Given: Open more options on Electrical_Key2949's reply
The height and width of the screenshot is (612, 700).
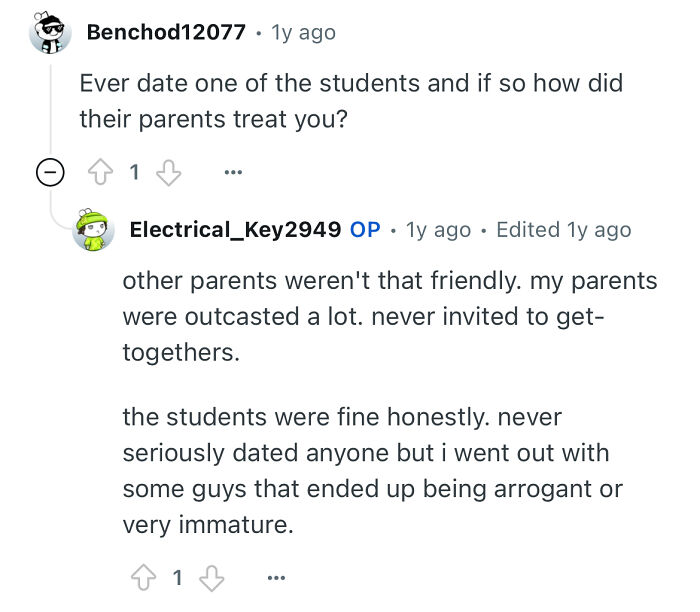Looking at the screenshot, I should [276, 577].
